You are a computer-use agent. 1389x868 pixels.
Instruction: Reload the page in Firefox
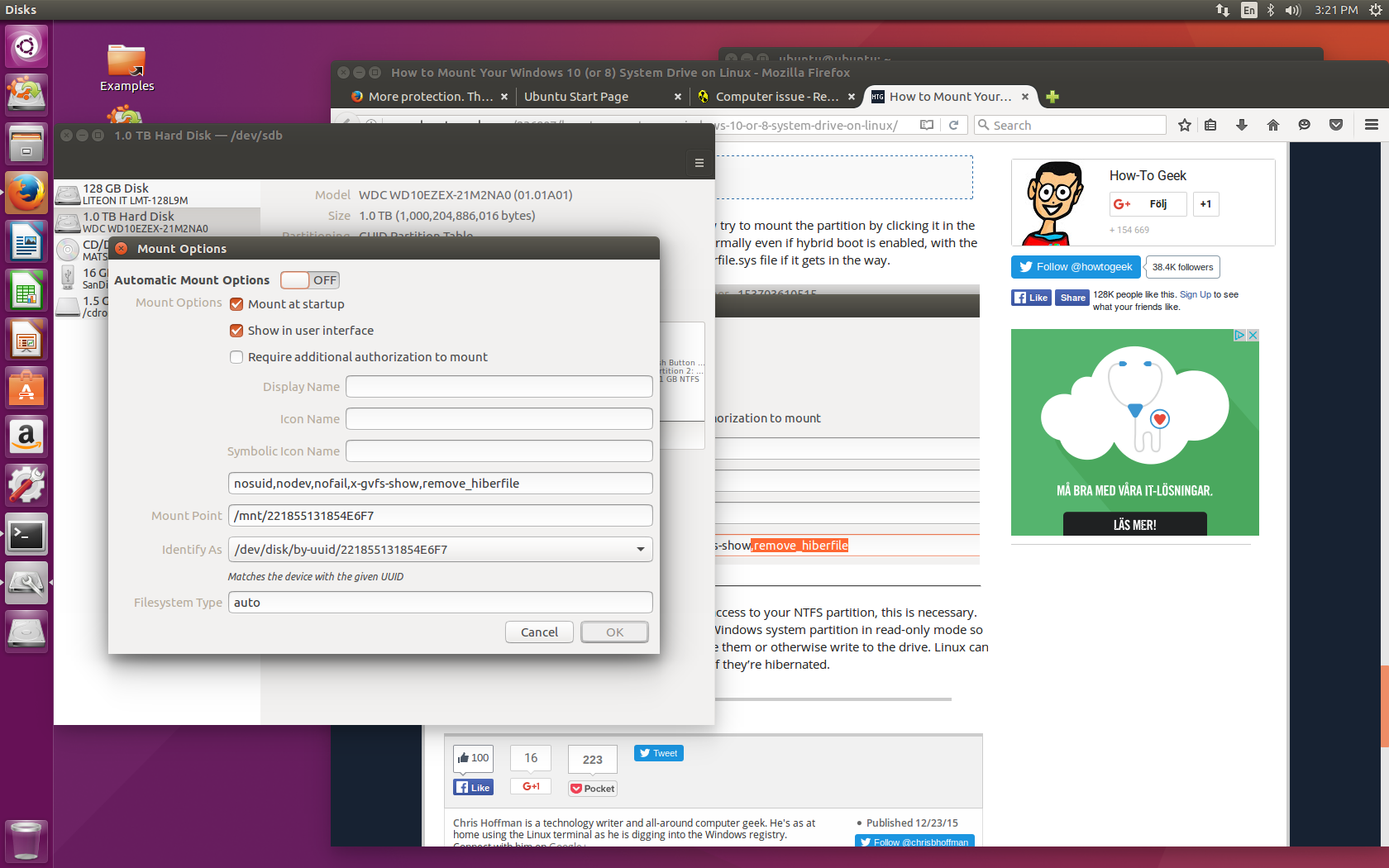953,125
